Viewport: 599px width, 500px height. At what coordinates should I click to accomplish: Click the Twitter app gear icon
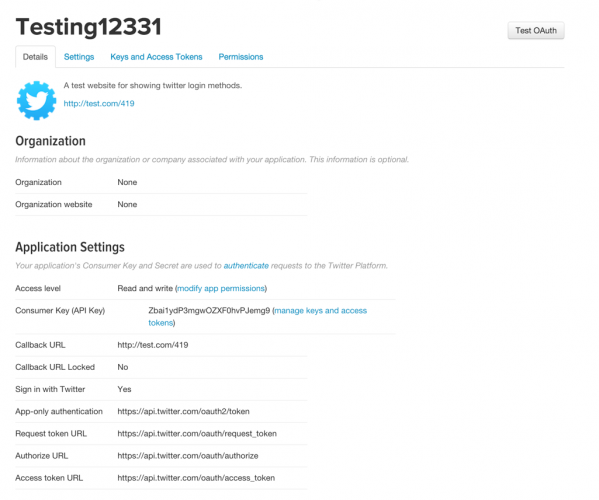click(37, 100)
